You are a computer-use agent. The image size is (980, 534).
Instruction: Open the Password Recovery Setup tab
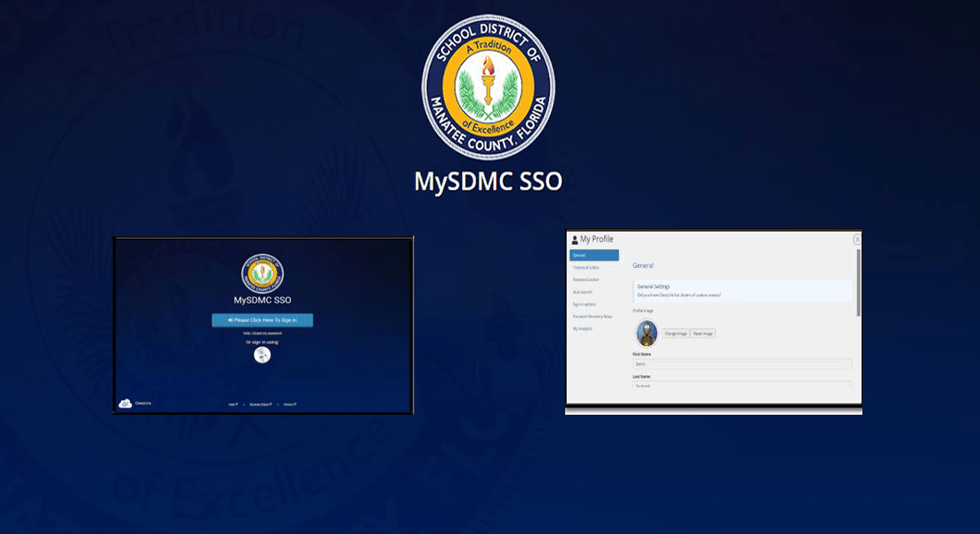592,316
